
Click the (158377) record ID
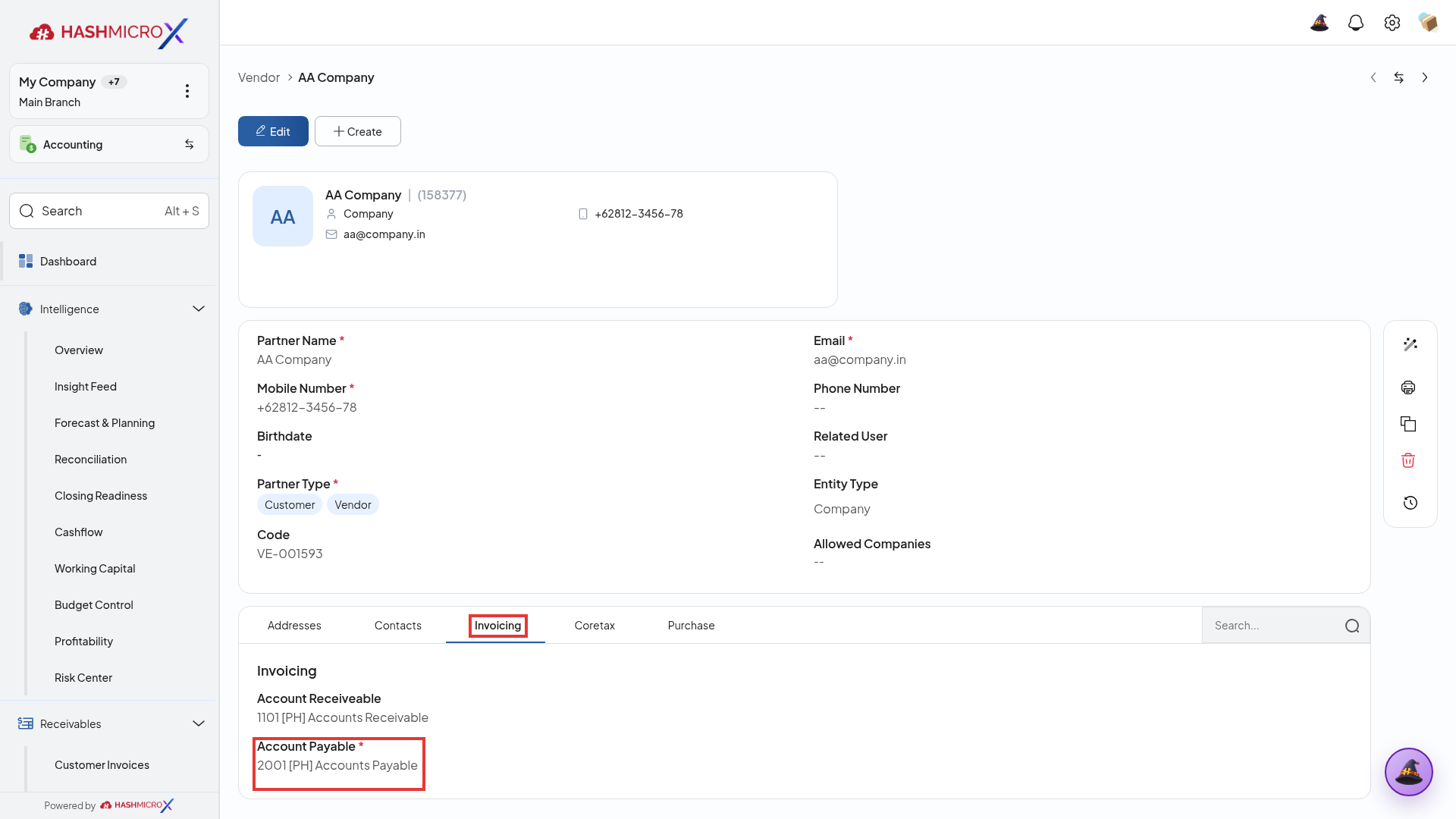tap(441, 195)
